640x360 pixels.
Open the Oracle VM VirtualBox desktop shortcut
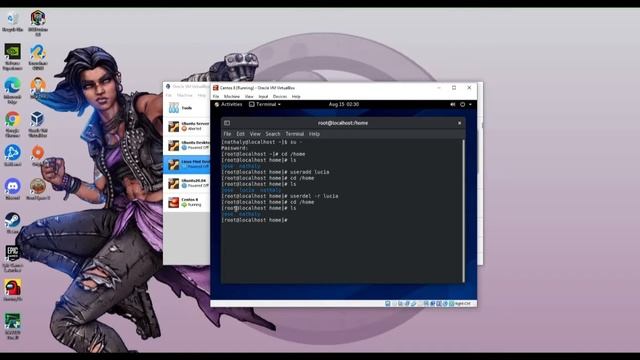[38, 124]
